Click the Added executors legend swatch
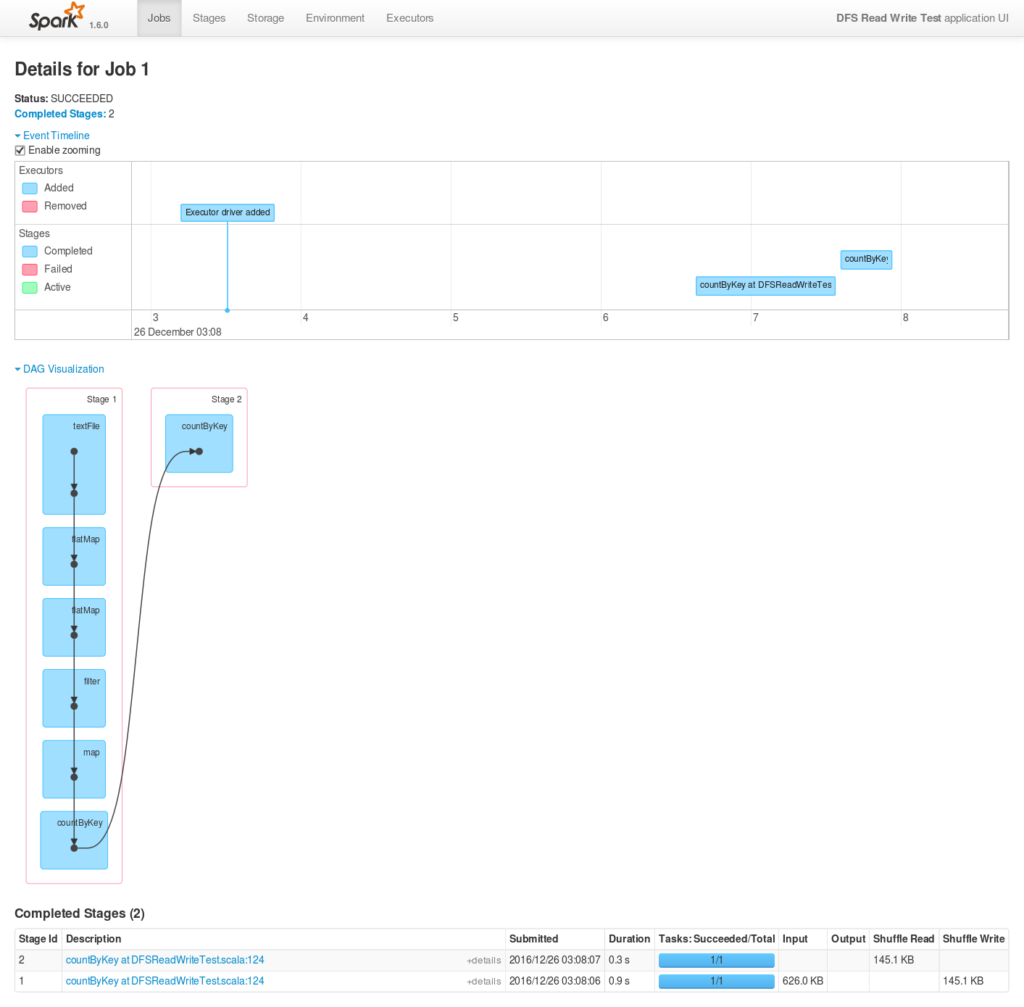 click(29, 188)
